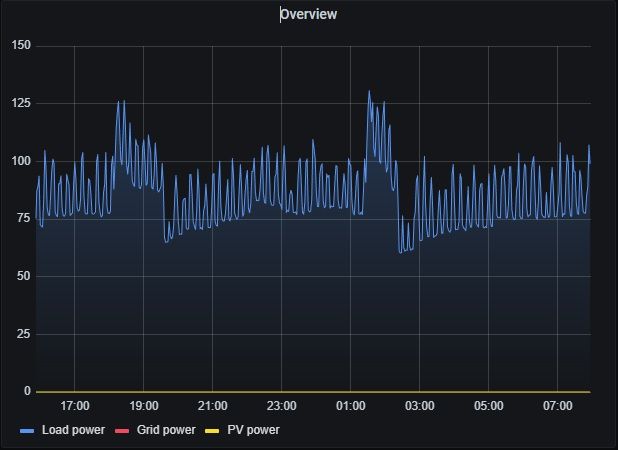Image resolution: width=618 pixels, height=450 pixels.
Task: Click the 21:00 time axis label
Action: coord(212,405)
